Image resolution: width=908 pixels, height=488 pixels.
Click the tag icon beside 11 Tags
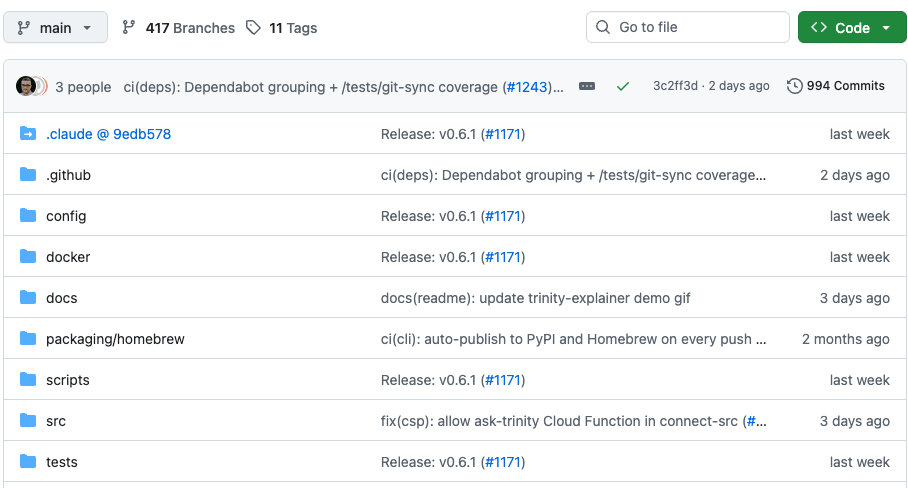click(x=253, y=27)
